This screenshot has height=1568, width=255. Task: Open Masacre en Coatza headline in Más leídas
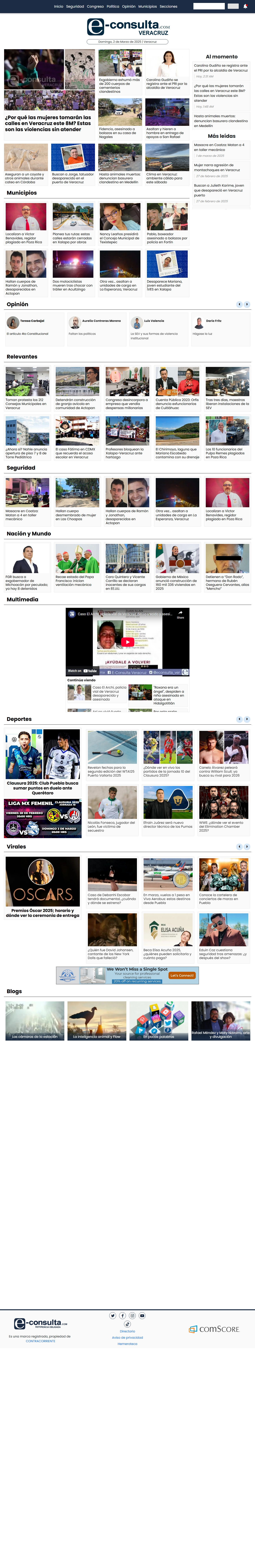219,147
